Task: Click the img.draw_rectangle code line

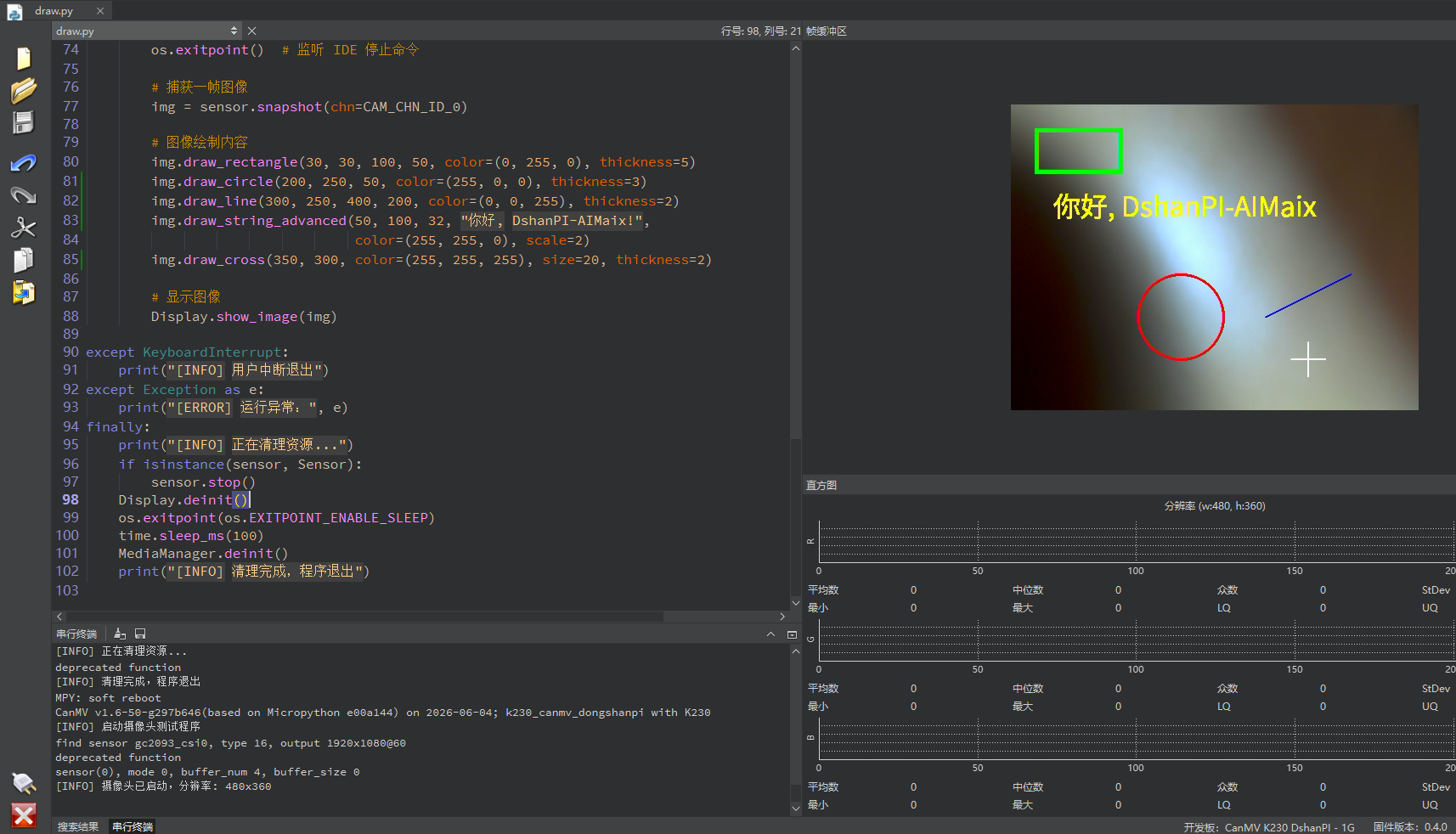Action: click(x=423, y=161)
